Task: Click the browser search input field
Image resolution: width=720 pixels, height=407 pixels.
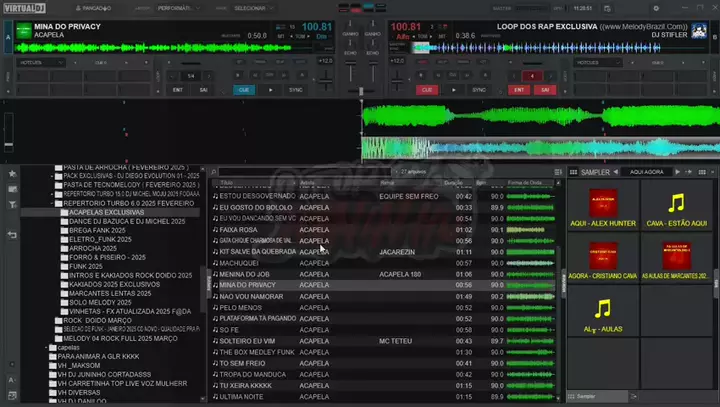Action: coord(305,172)
